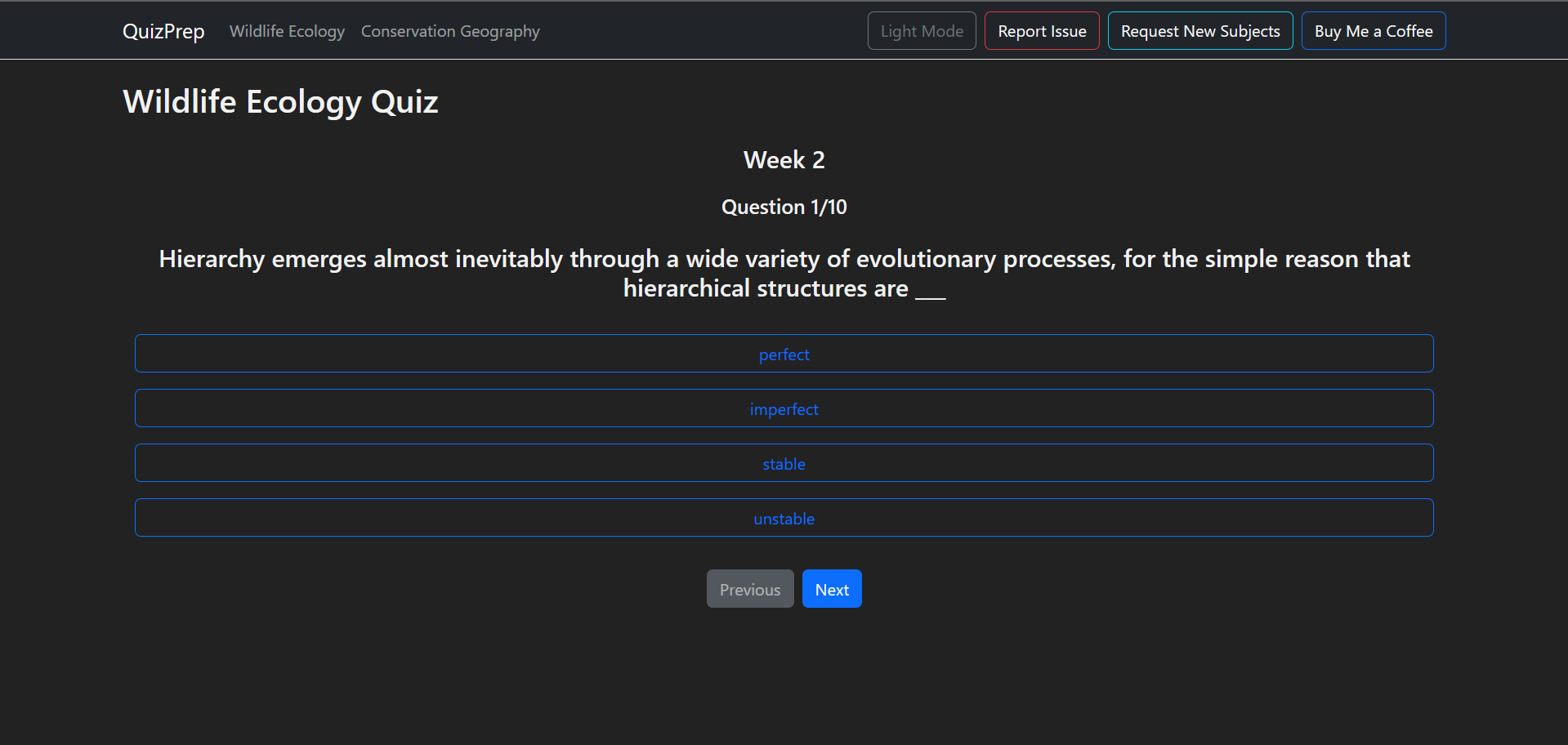This screenshot has width=1568, height=745.
Task: Click the 'Week 2' heading
Action: point(784,160)
